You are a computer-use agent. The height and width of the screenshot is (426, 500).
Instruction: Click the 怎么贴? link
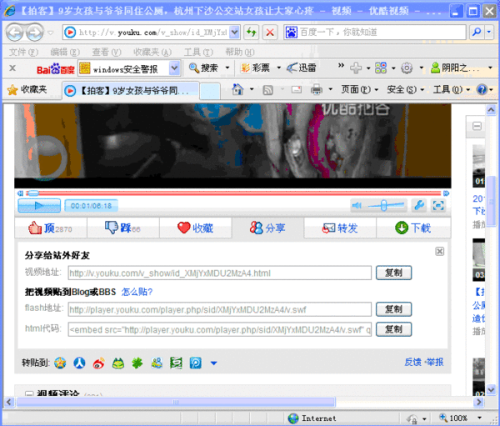[137, 292]
